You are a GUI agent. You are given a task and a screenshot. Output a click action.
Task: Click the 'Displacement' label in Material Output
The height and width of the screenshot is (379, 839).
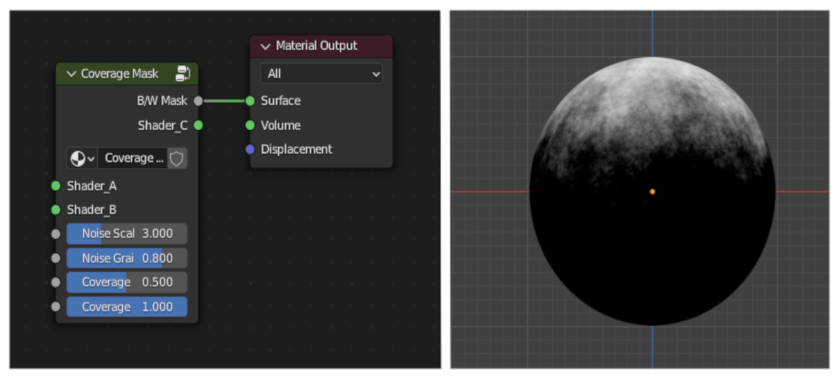click(296, 149)
